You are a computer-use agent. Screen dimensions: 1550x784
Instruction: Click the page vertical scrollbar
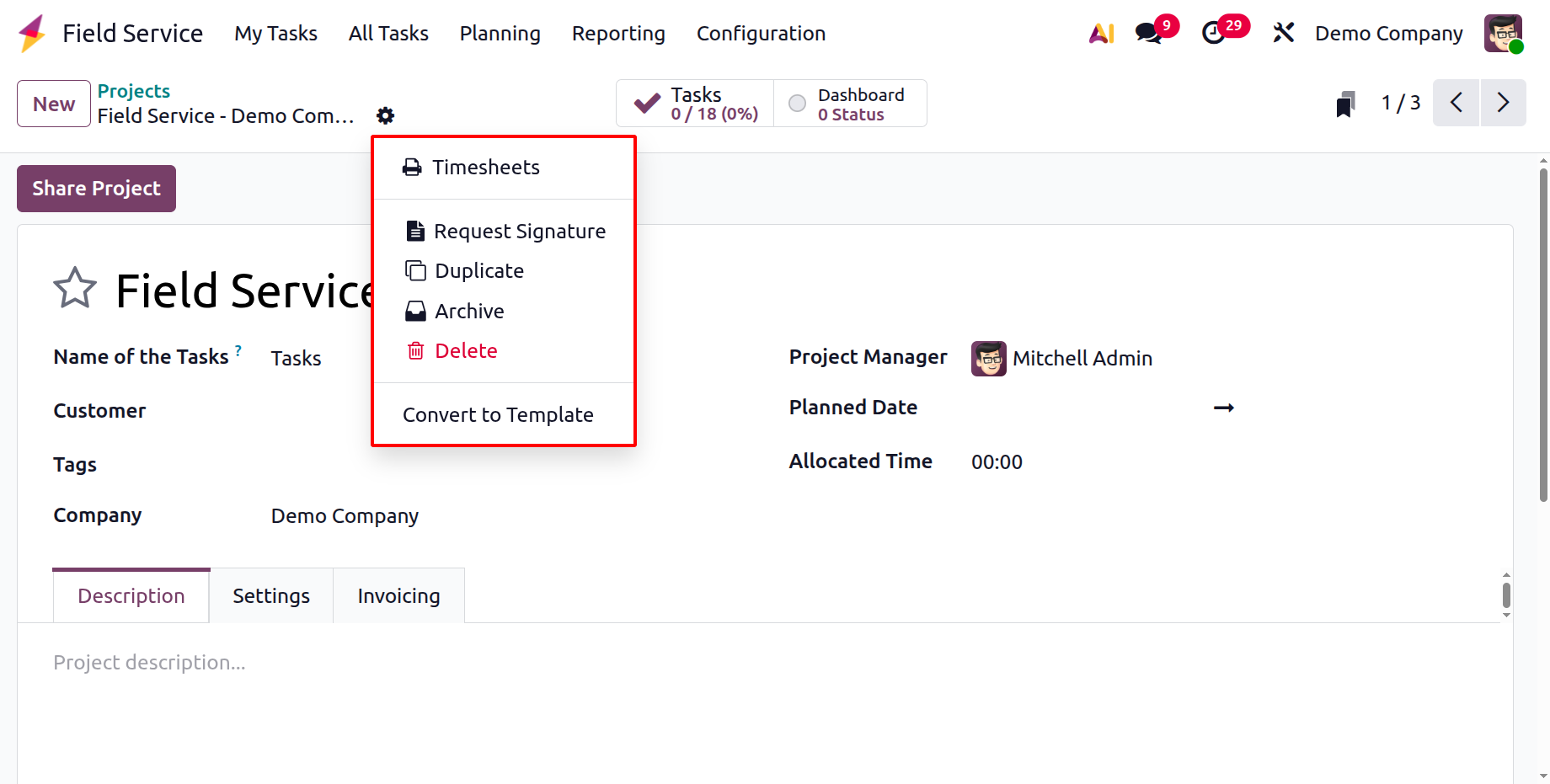tap(1543, 337)
